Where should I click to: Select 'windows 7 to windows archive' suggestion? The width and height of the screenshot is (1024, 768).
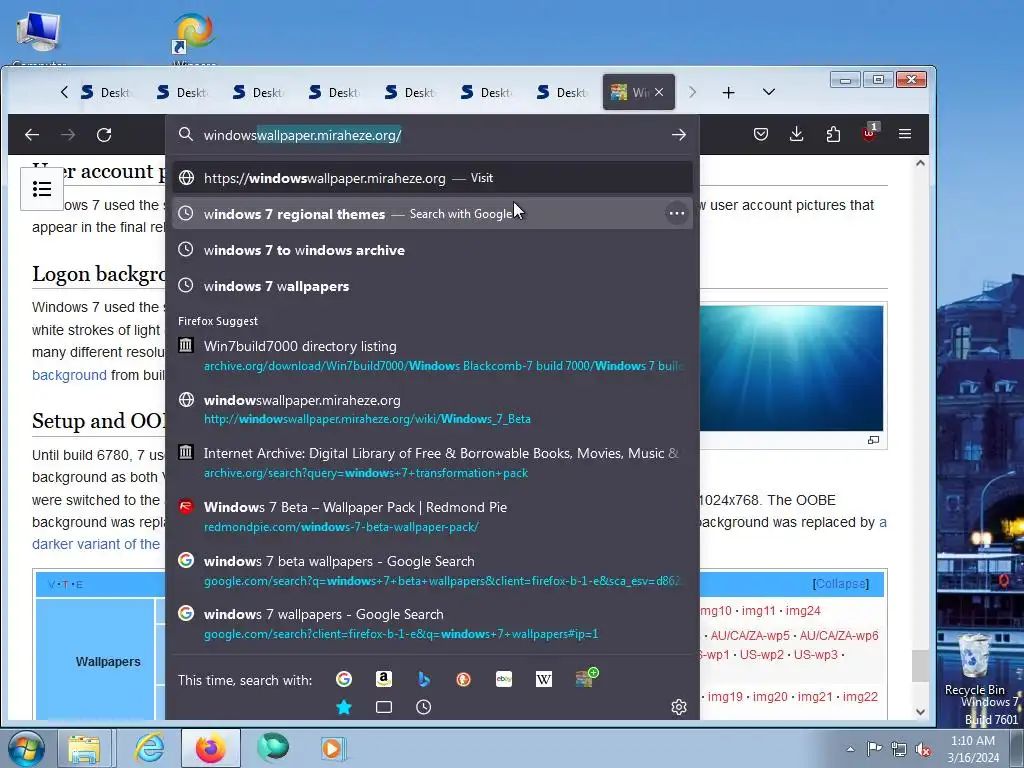[x=432, y=249]
